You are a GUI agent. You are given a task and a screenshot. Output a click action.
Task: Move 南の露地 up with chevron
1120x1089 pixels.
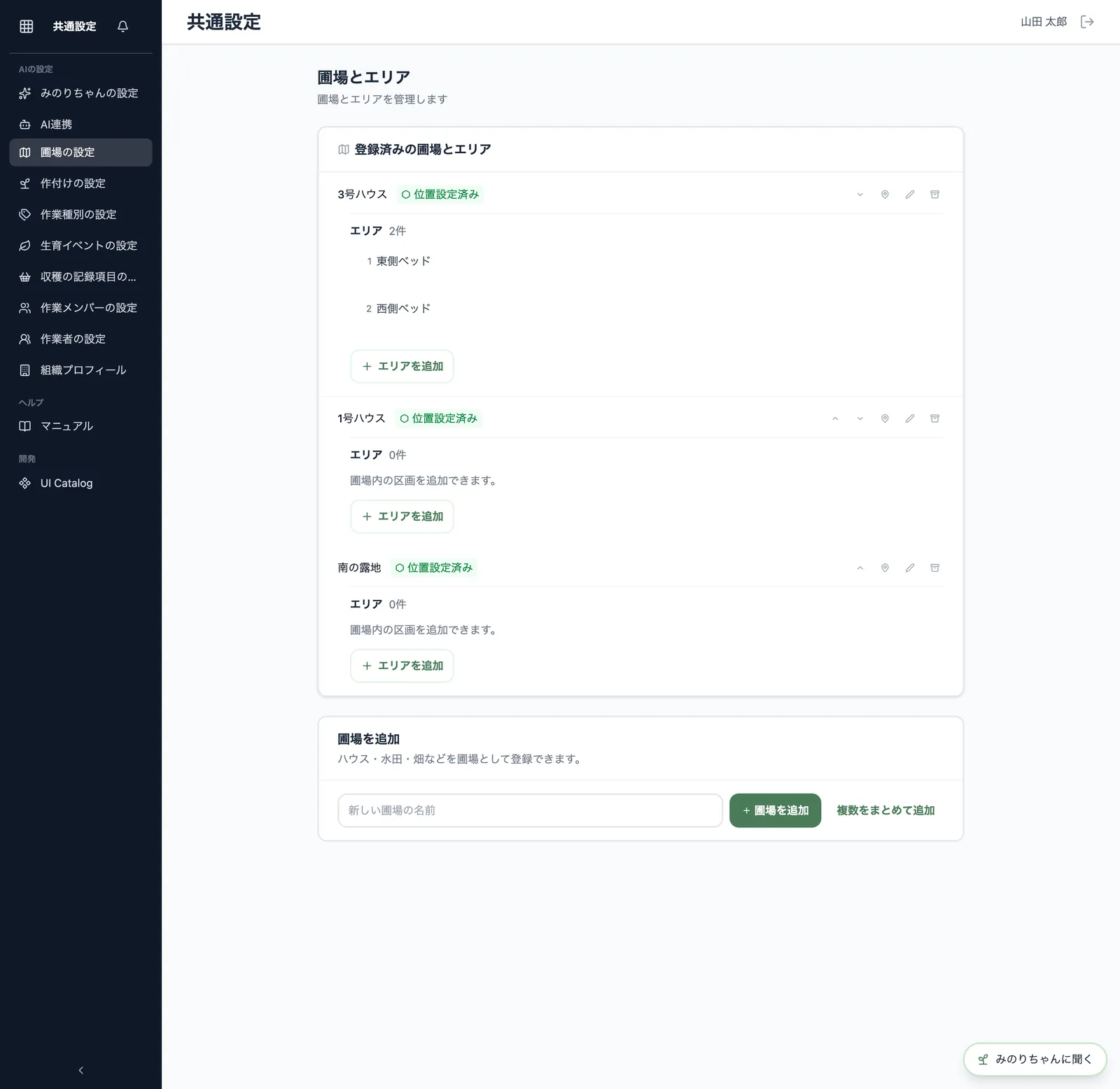point(860,568)
